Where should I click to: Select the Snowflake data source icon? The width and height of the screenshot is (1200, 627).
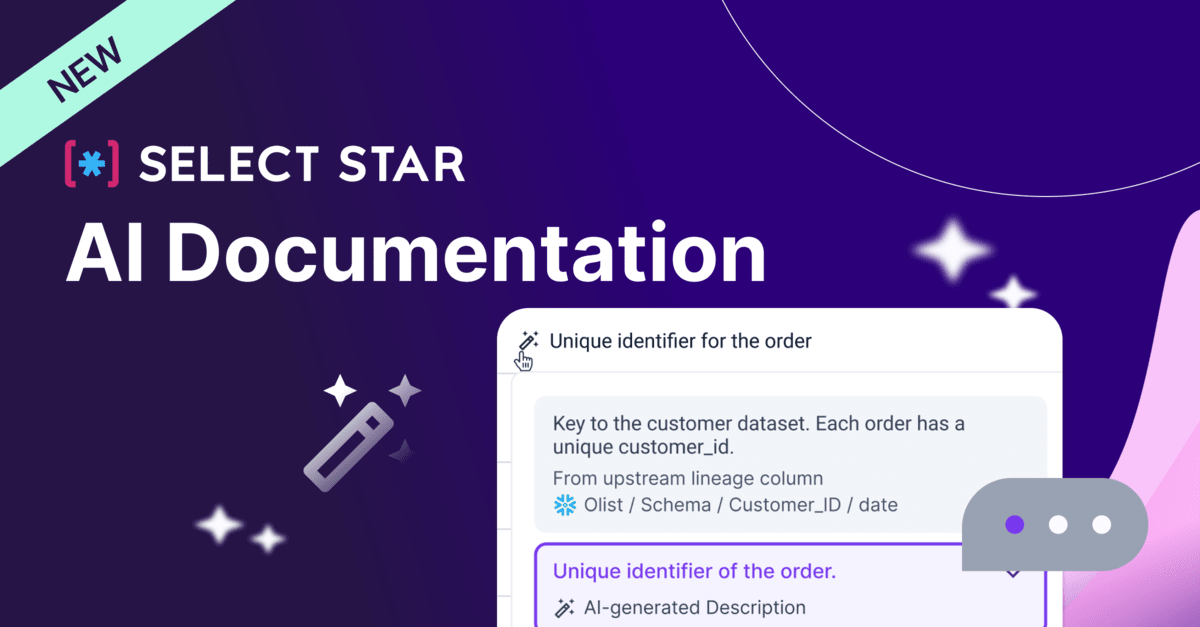tap(564, 505)
